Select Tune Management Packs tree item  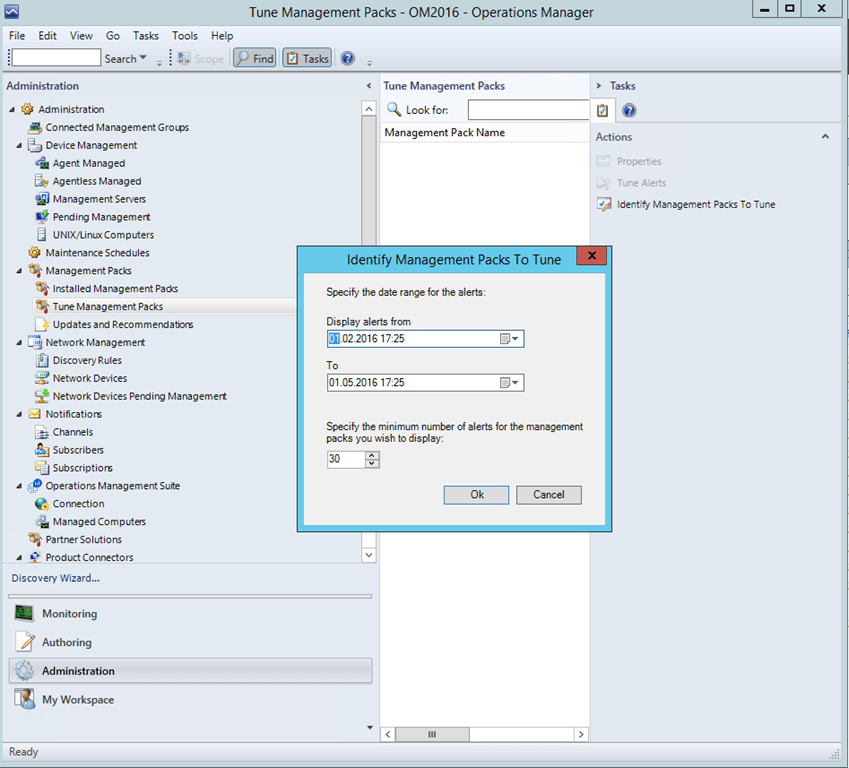coord(107,307)
